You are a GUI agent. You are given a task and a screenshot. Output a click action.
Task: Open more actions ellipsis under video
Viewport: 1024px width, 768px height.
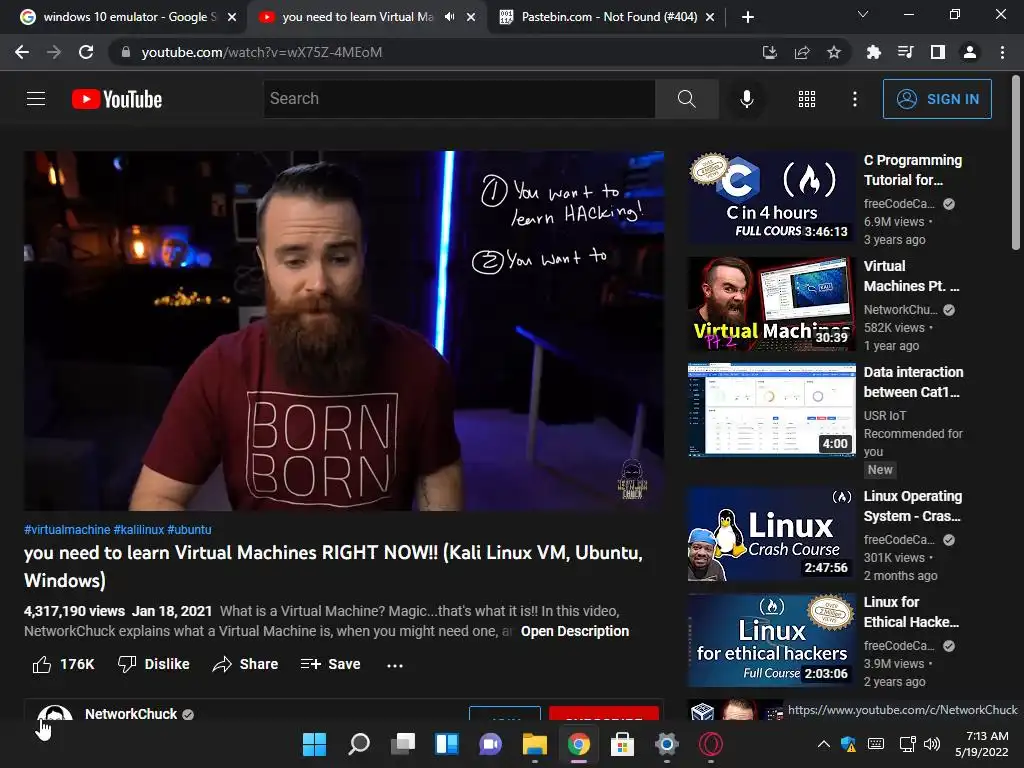pos(394,665)
